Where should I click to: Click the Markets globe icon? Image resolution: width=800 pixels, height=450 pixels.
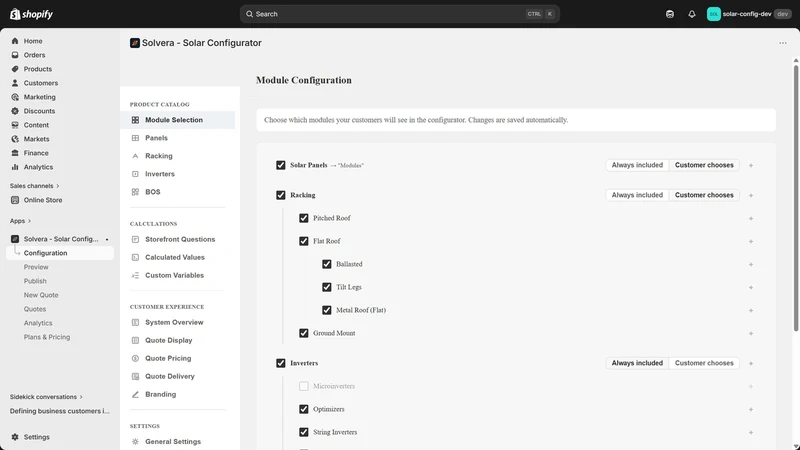15,139
